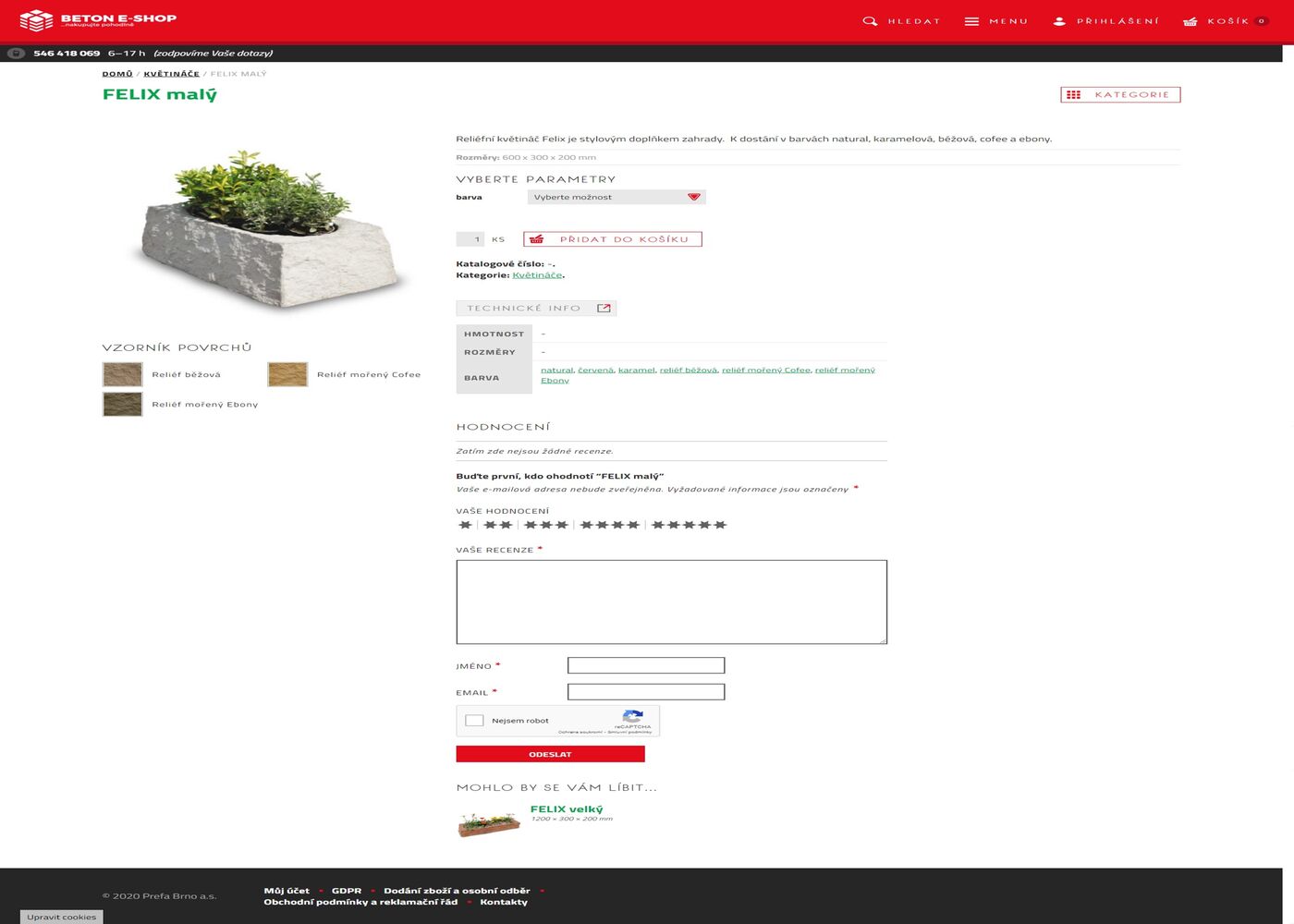This screenshot has width=1294, height=924.
Task: Go to Květináče breadcrumb
Action: [x=171, y=74]
